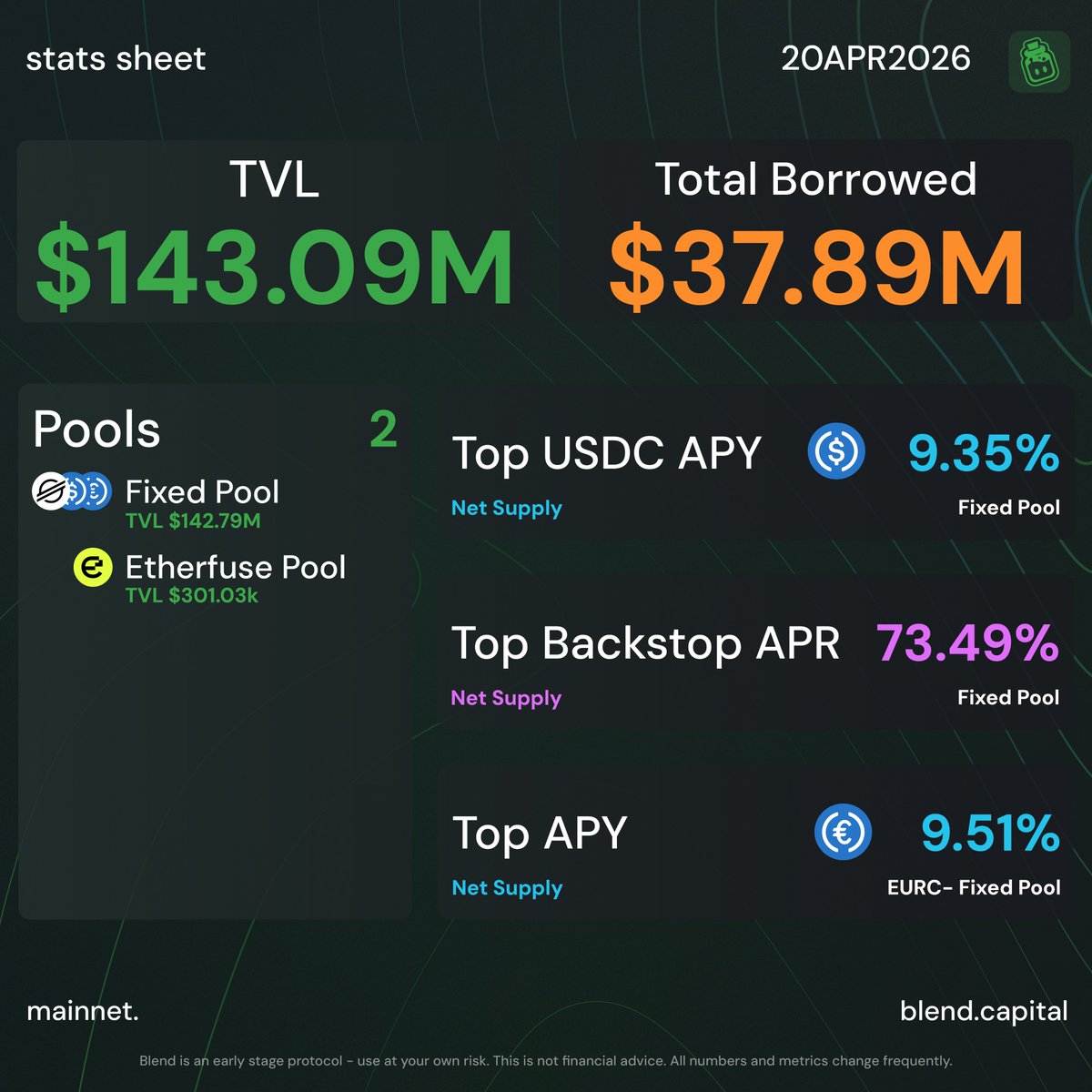Click the pool count number 2
The image size is (1092, 1092).
tap(384, 430)
